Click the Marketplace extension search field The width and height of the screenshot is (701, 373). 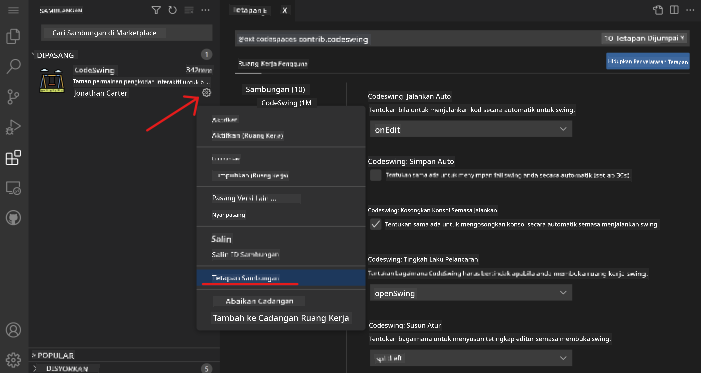coord(127,33)
